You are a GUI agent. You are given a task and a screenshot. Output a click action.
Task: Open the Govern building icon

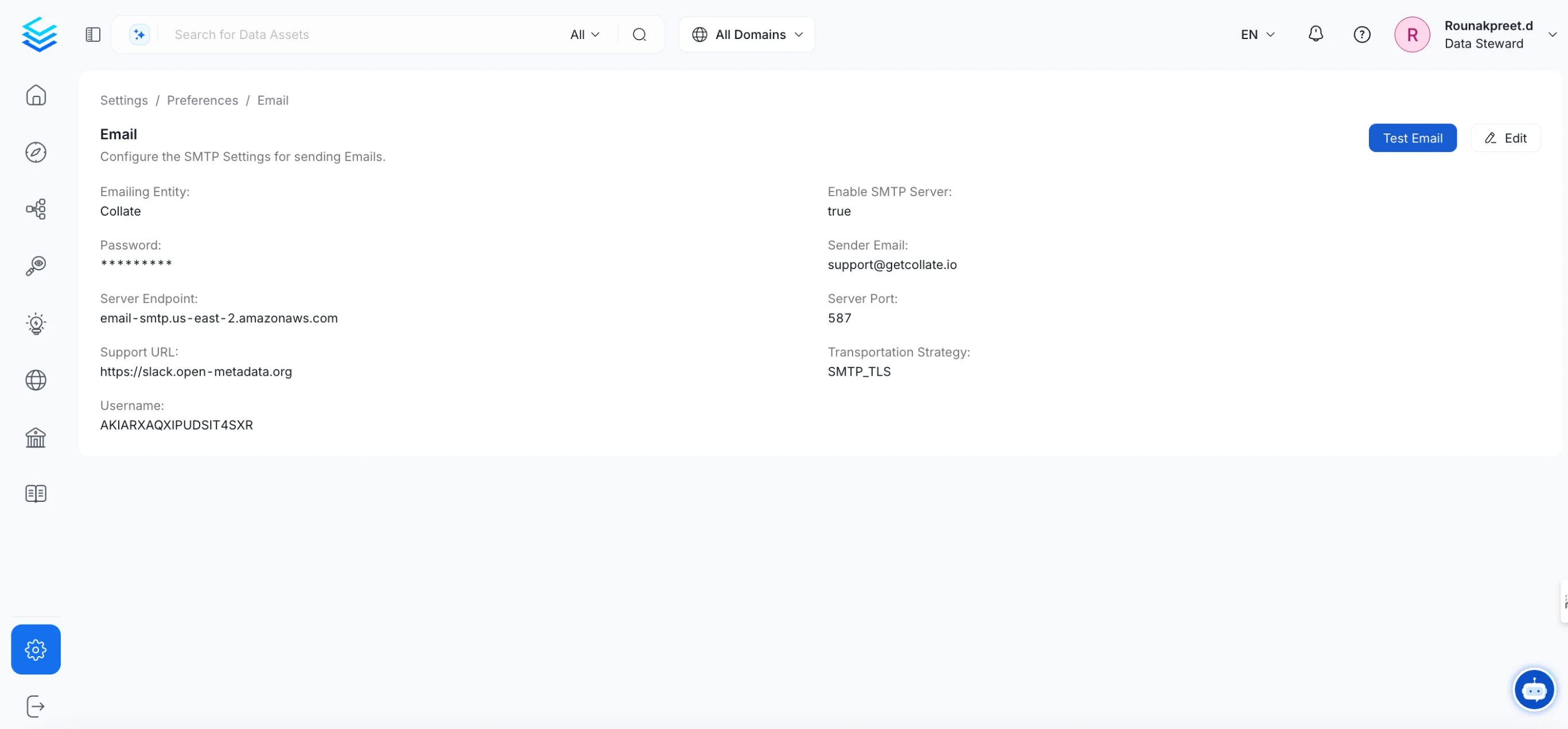(x=36, y=437)
